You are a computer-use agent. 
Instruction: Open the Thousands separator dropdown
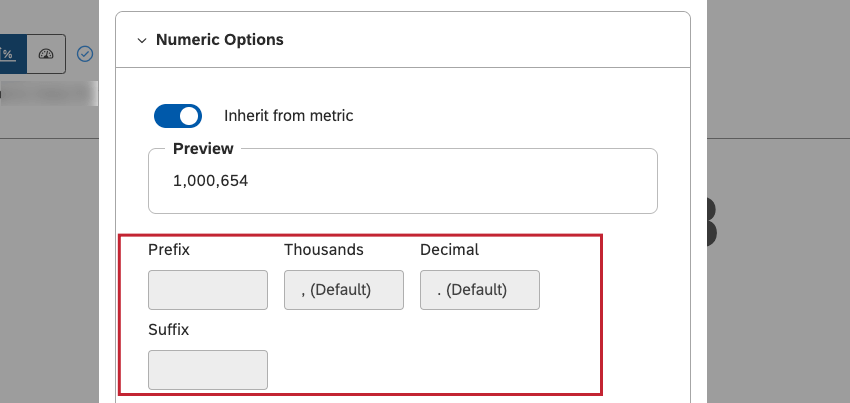(x=343, y=290)
